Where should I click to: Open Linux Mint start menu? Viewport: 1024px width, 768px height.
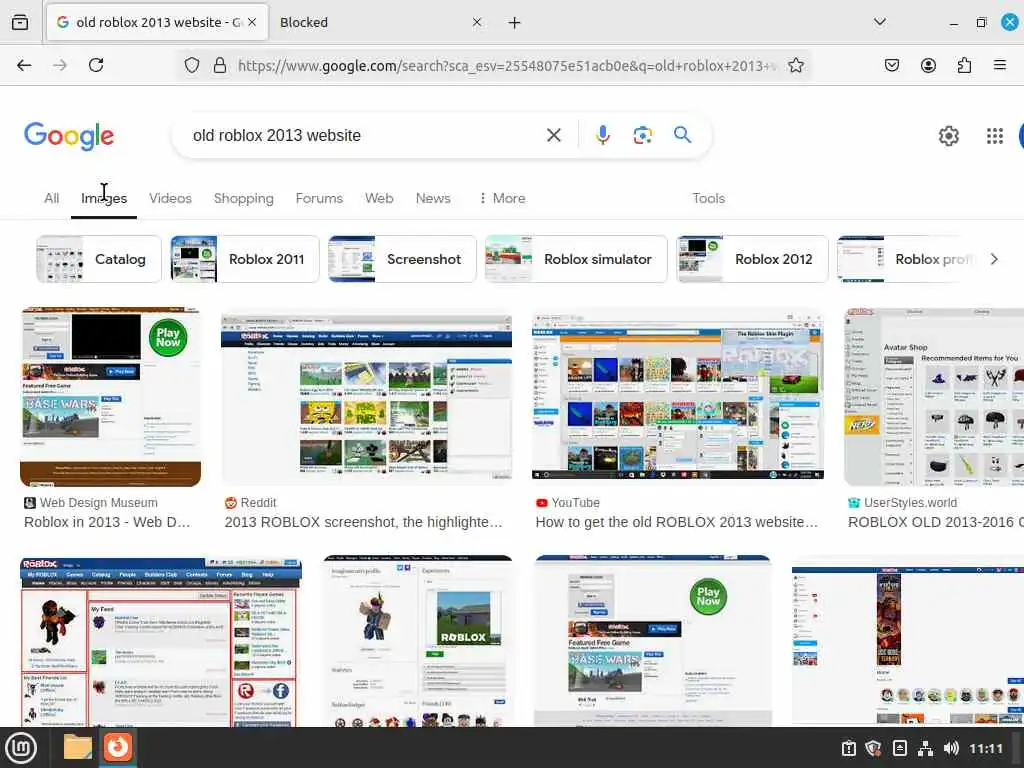21,748
